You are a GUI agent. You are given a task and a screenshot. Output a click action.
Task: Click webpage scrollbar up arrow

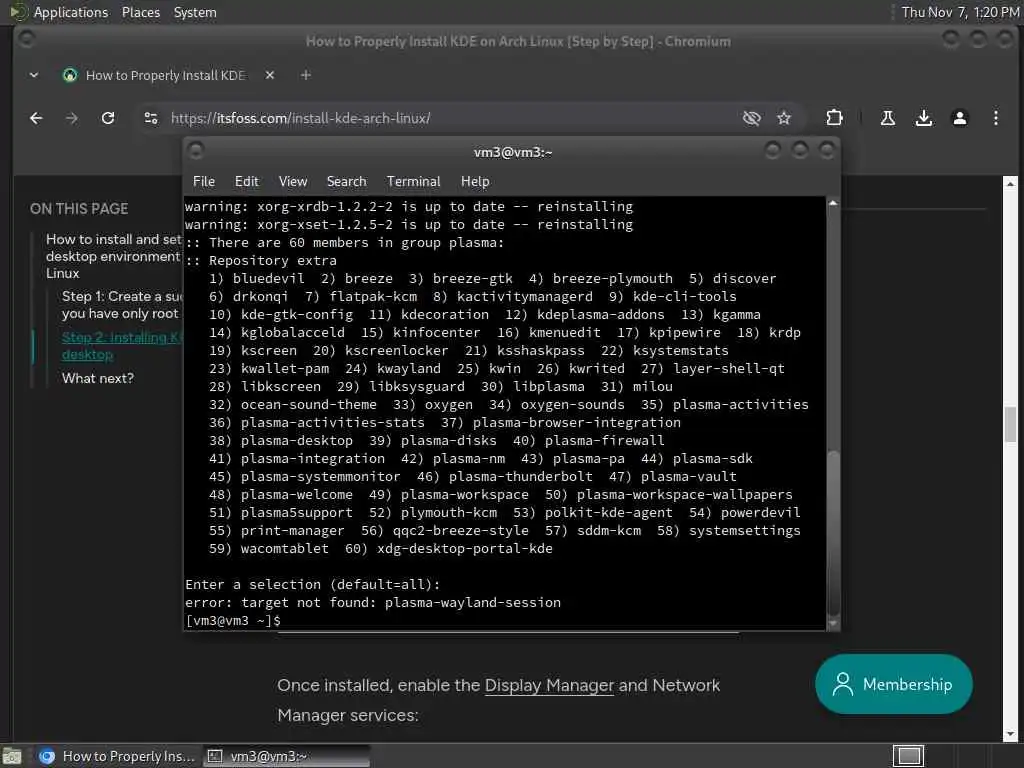[1010, 183]
